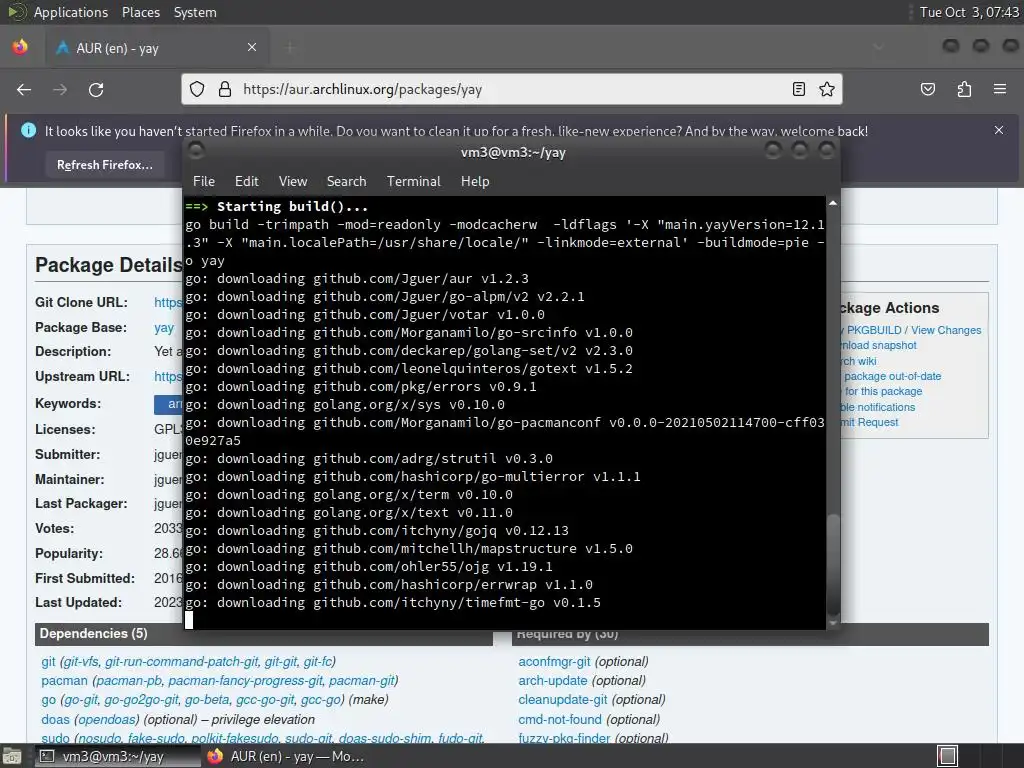Open the Applications menu in top panel
This screenshot has width=1024, height=768.
[x=71, y=12]
